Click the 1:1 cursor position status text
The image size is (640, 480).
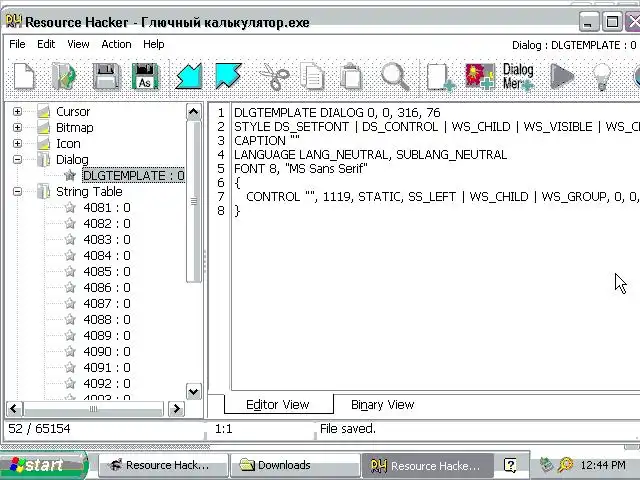pos(224,429)
